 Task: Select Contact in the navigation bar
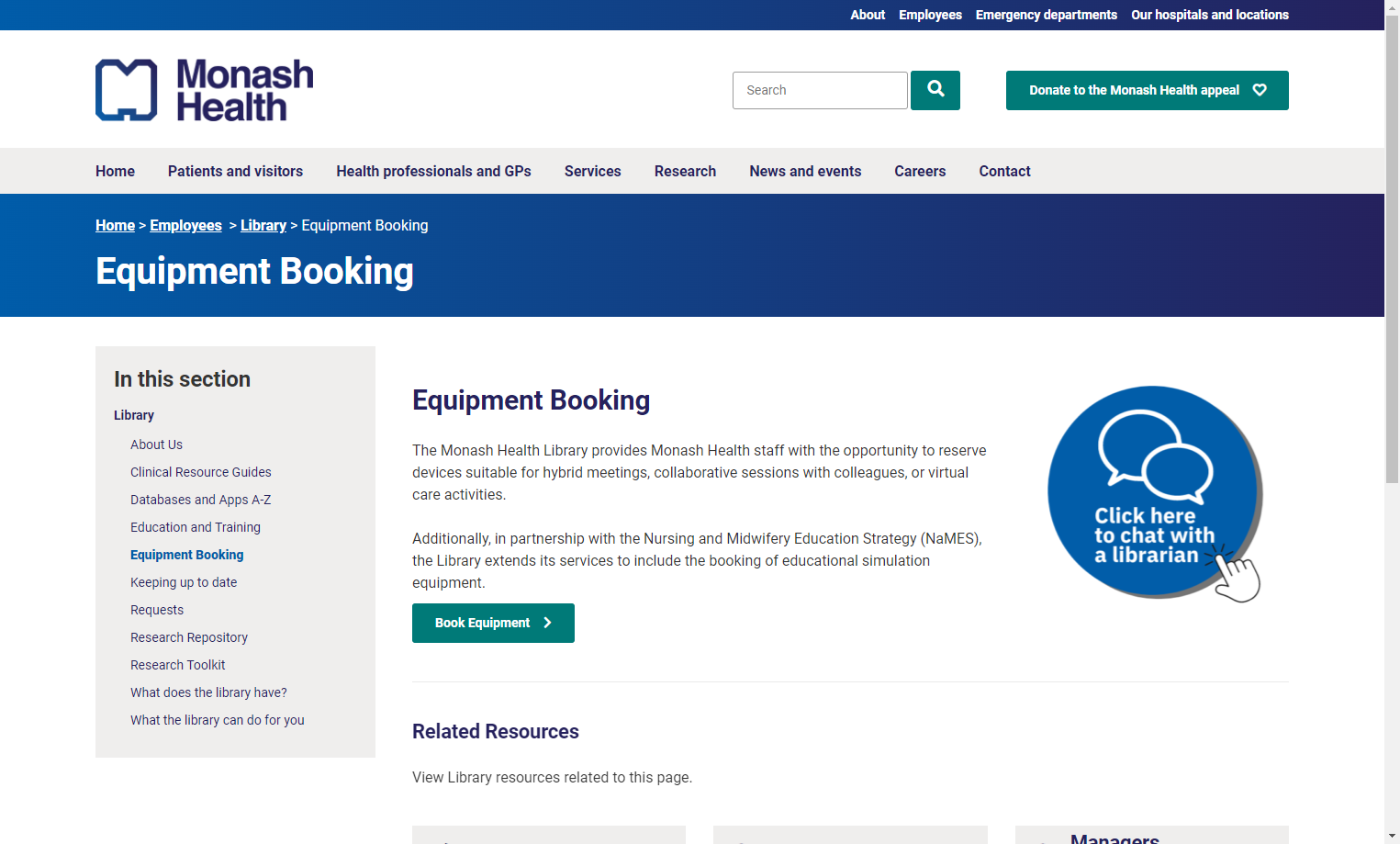1004,171
